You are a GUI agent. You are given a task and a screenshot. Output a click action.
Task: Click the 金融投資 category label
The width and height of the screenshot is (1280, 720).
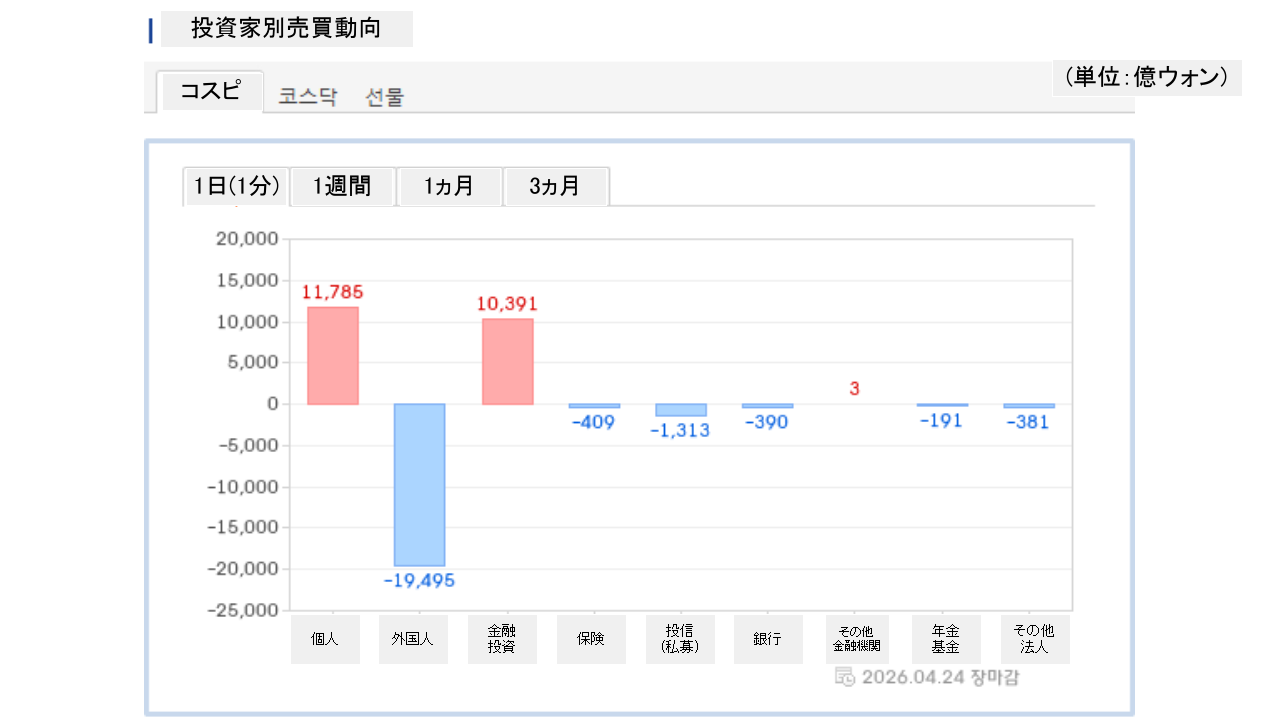502,639
